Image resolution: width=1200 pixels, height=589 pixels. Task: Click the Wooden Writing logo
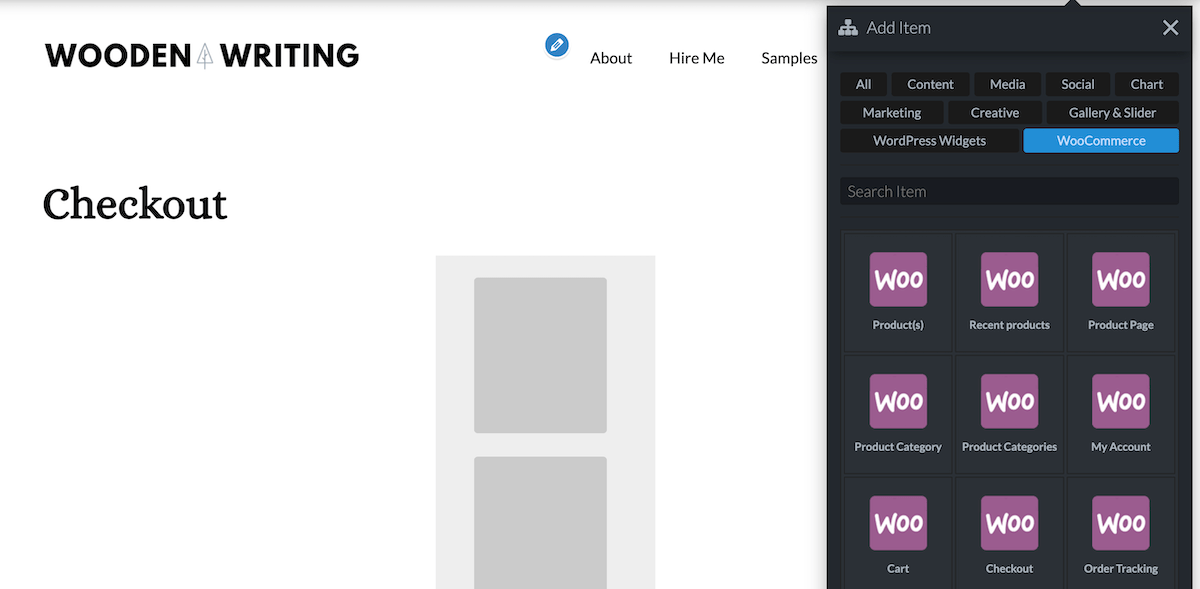(202, 55)
